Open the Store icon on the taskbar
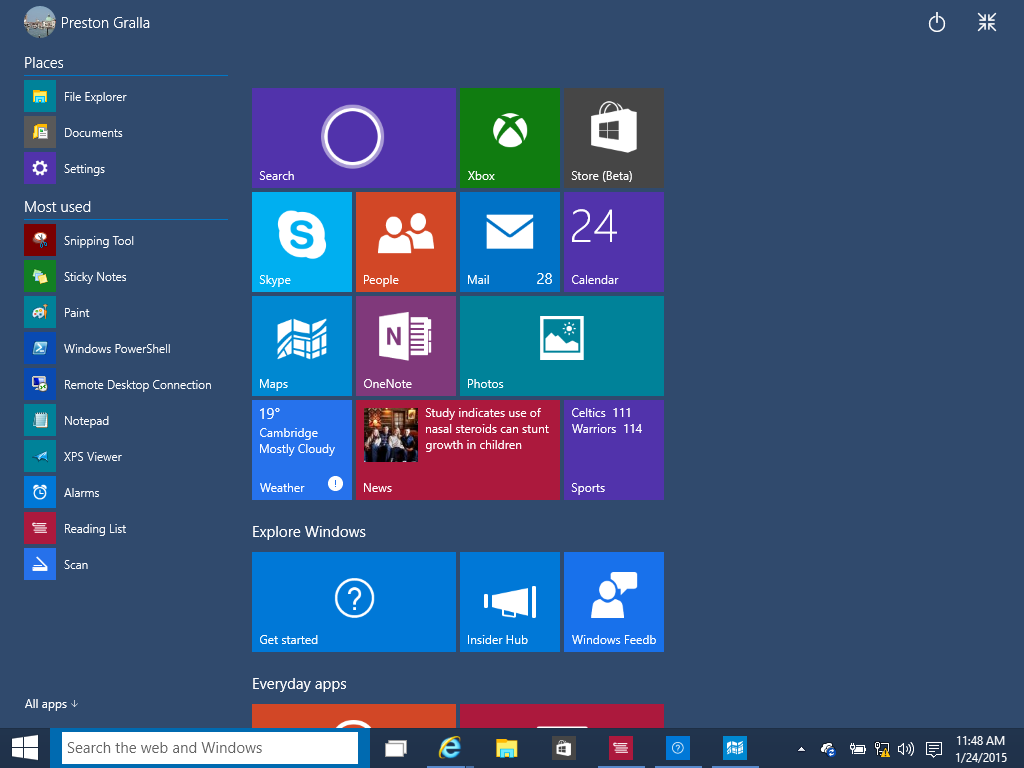1024x768 pixels. coord(563,748)
